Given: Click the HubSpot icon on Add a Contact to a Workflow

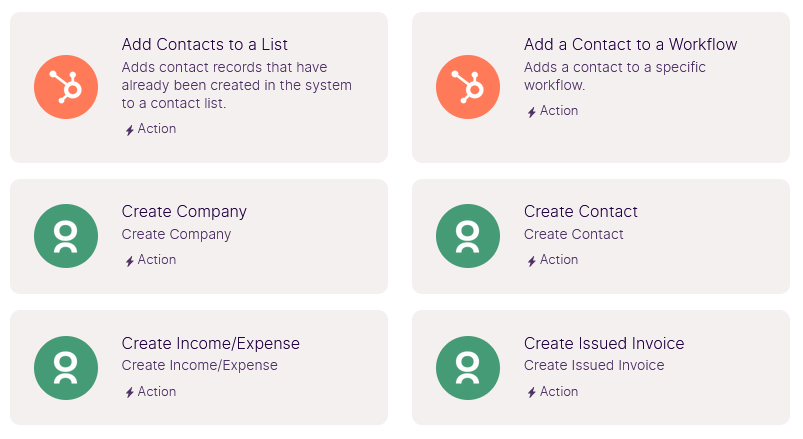Looking at the screenshot, I should pyautogui.click(x=468, y=87).
